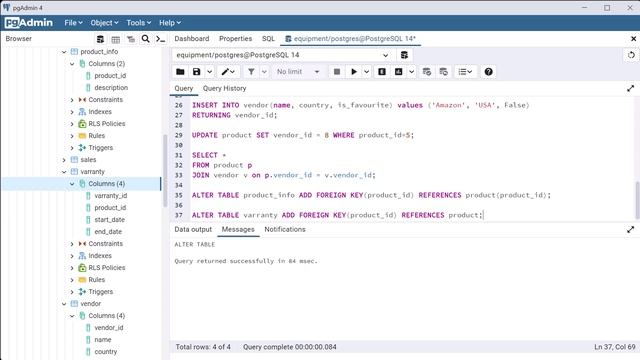Click the Explain Analyze icon
Image resolution: width=640 pixels, height=360 pixels.
tap(398, 72)
